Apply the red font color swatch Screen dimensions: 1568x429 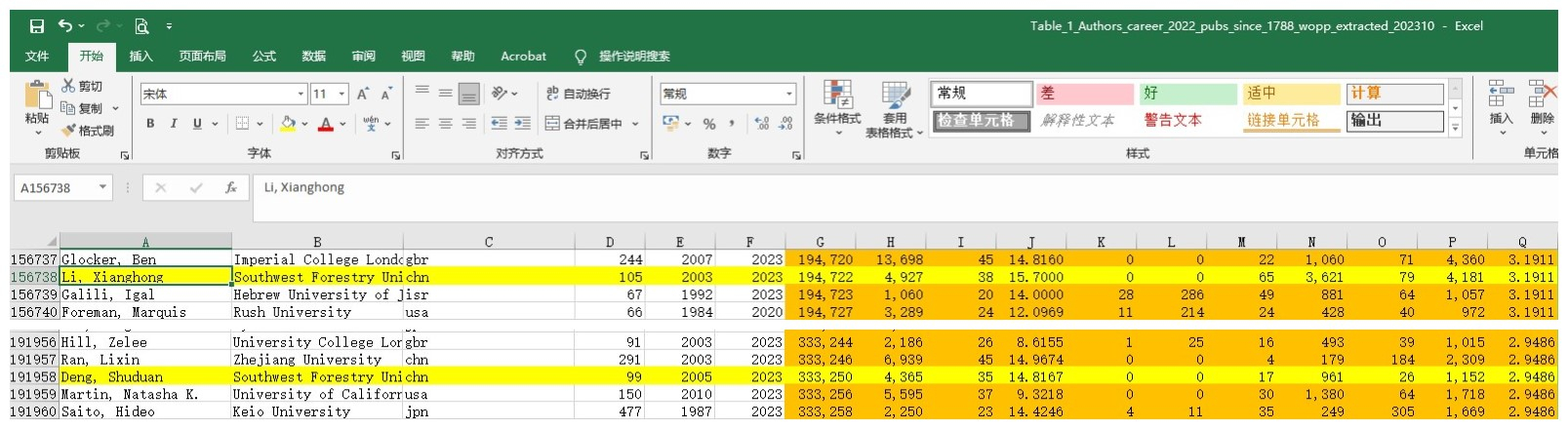[326, 124]
